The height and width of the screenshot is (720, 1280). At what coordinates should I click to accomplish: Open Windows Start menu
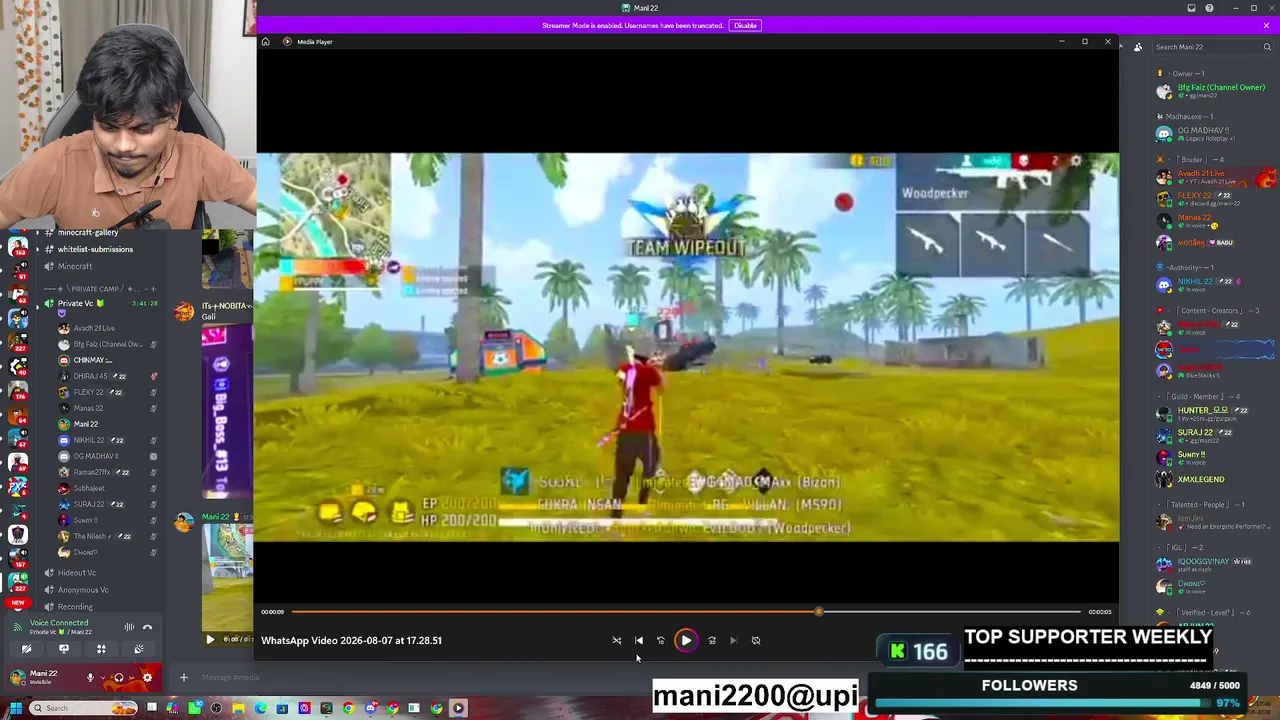(15, 708)
